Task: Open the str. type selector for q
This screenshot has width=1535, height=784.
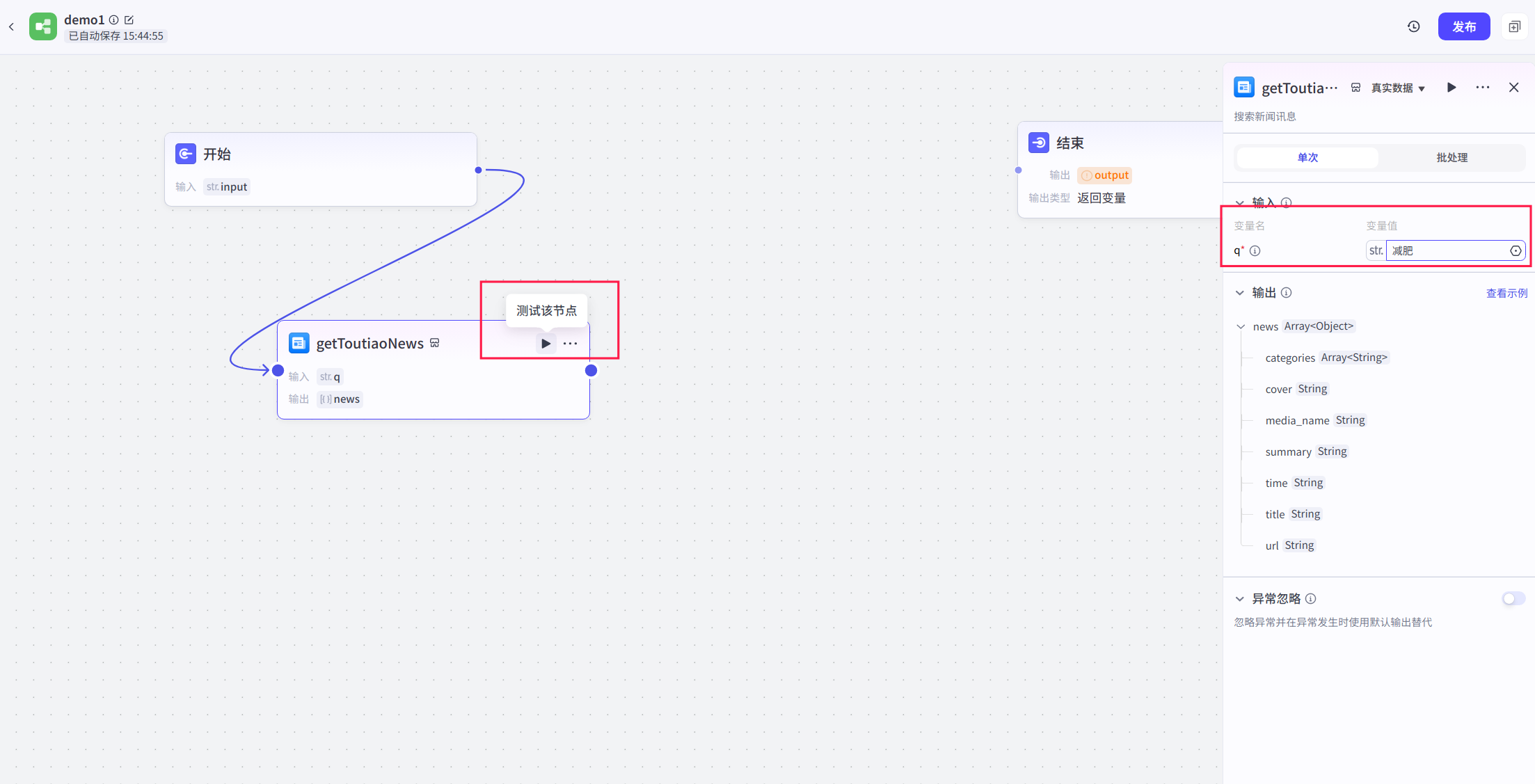Action: coord(1376,250)
